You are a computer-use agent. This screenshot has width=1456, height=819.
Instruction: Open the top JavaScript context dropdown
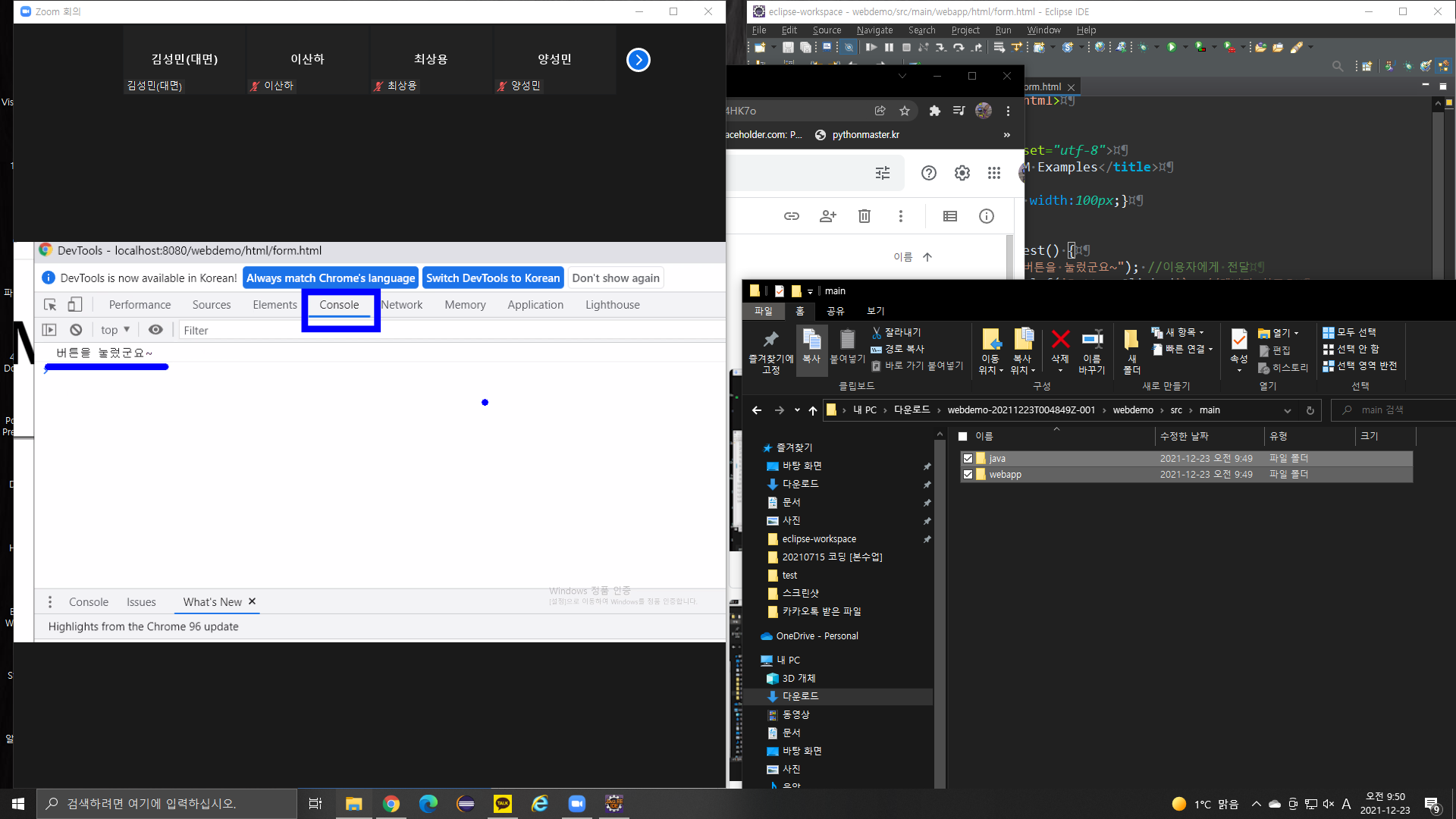point(115,330)
